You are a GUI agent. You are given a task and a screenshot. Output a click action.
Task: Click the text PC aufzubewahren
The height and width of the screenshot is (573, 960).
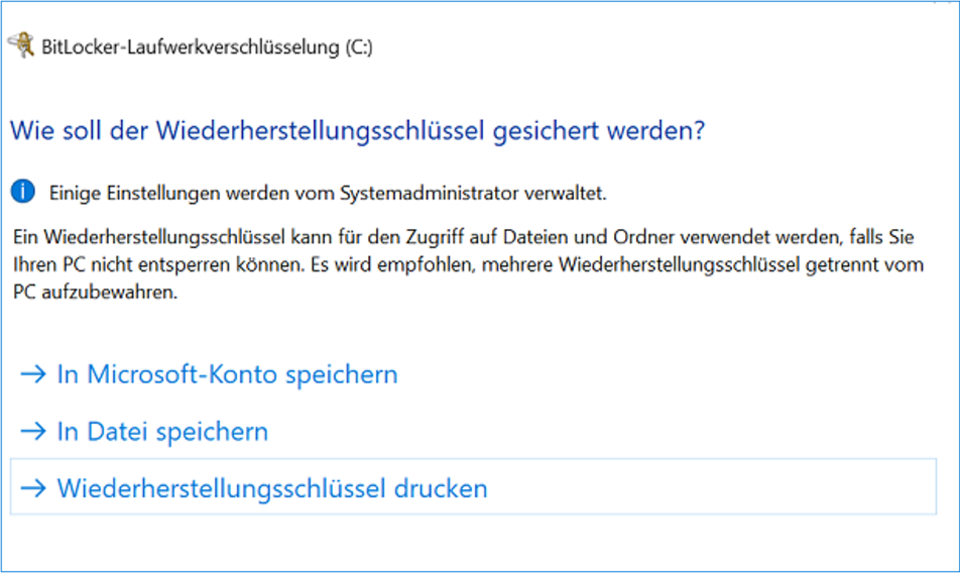pyautogui.click(x=96, y=292)
